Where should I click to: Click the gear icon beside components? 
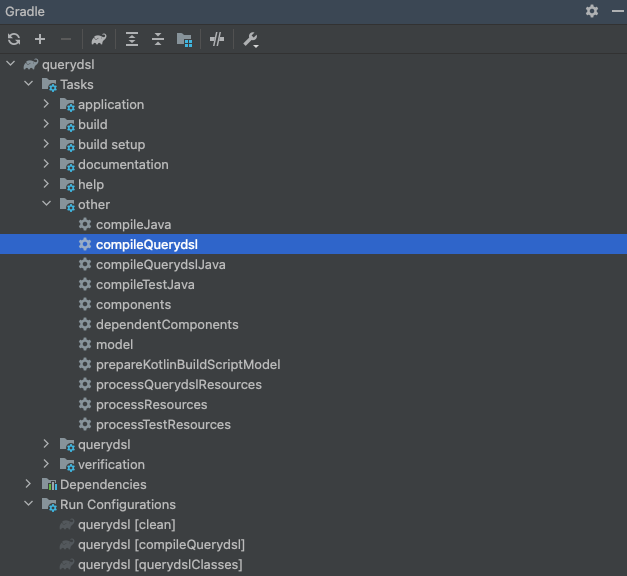(x=85, y=304)
